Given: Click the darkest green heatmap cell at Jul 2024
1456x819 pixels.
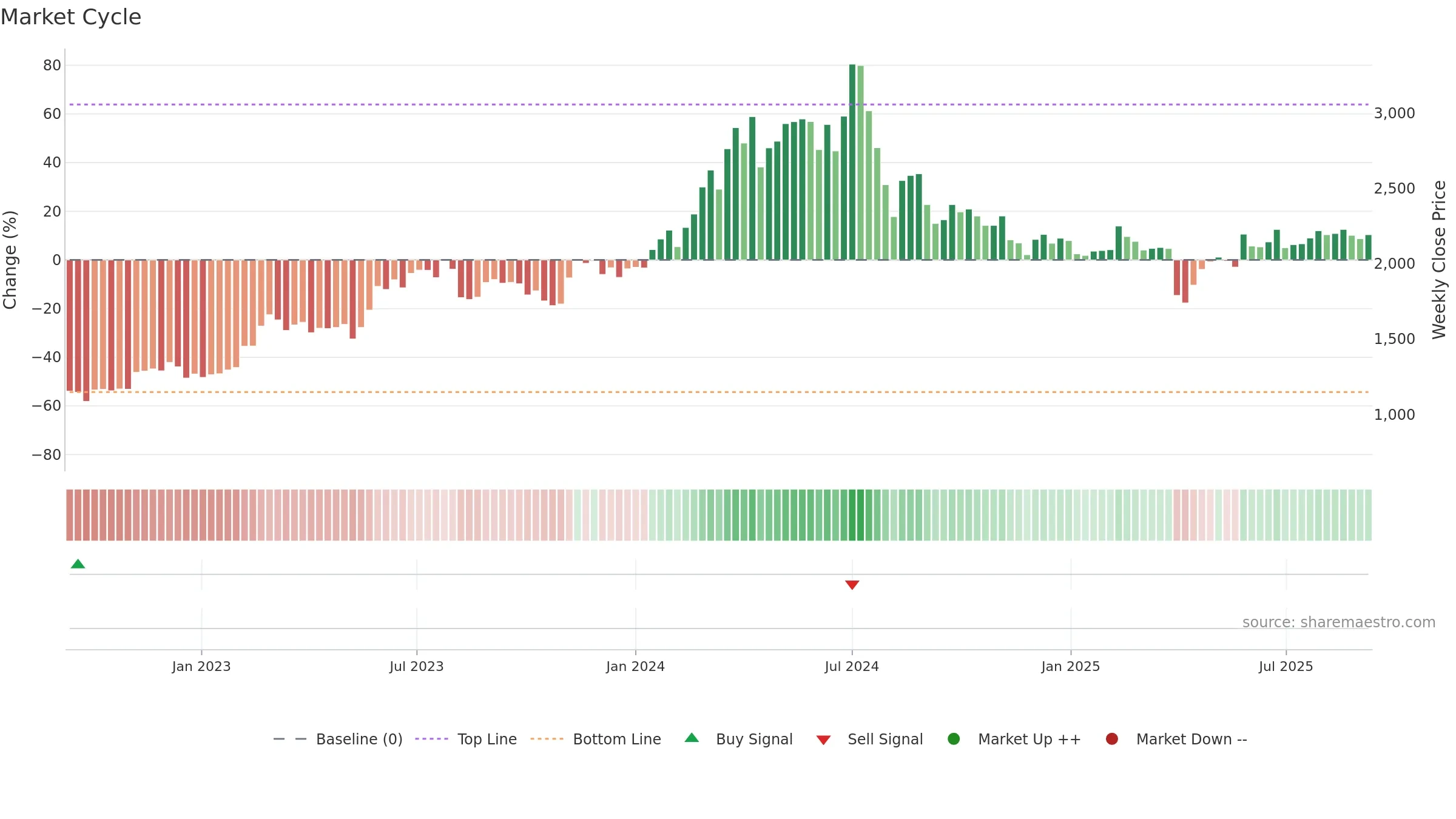Looking at the screenshot, I should click(x=852, y=515).
